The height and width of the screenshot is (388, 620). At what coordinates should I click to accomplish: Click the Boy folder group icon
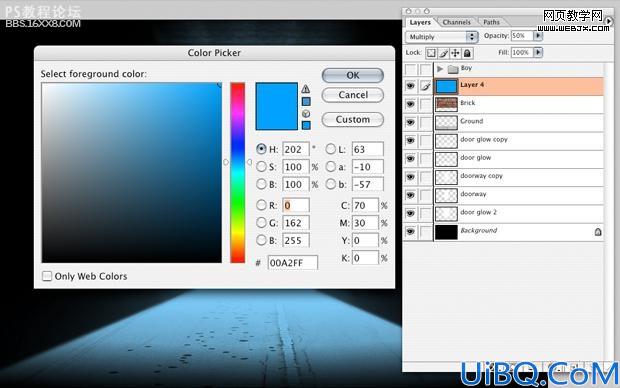(x=453, y=70)
